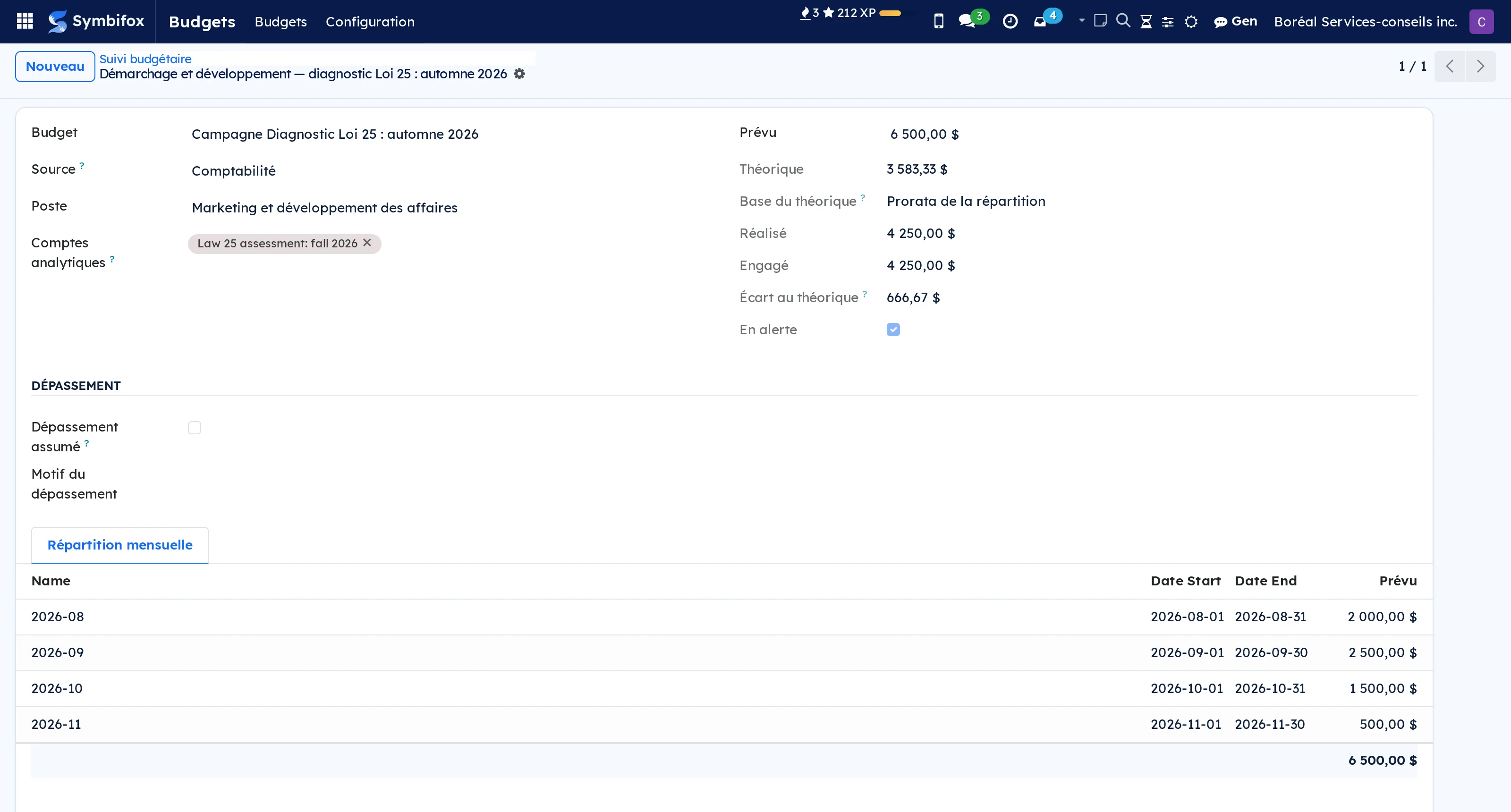The width and height of the screenshot is (1511, 812).
Task: Select the Répartition mensuelle tab
Action: [119, 545]
